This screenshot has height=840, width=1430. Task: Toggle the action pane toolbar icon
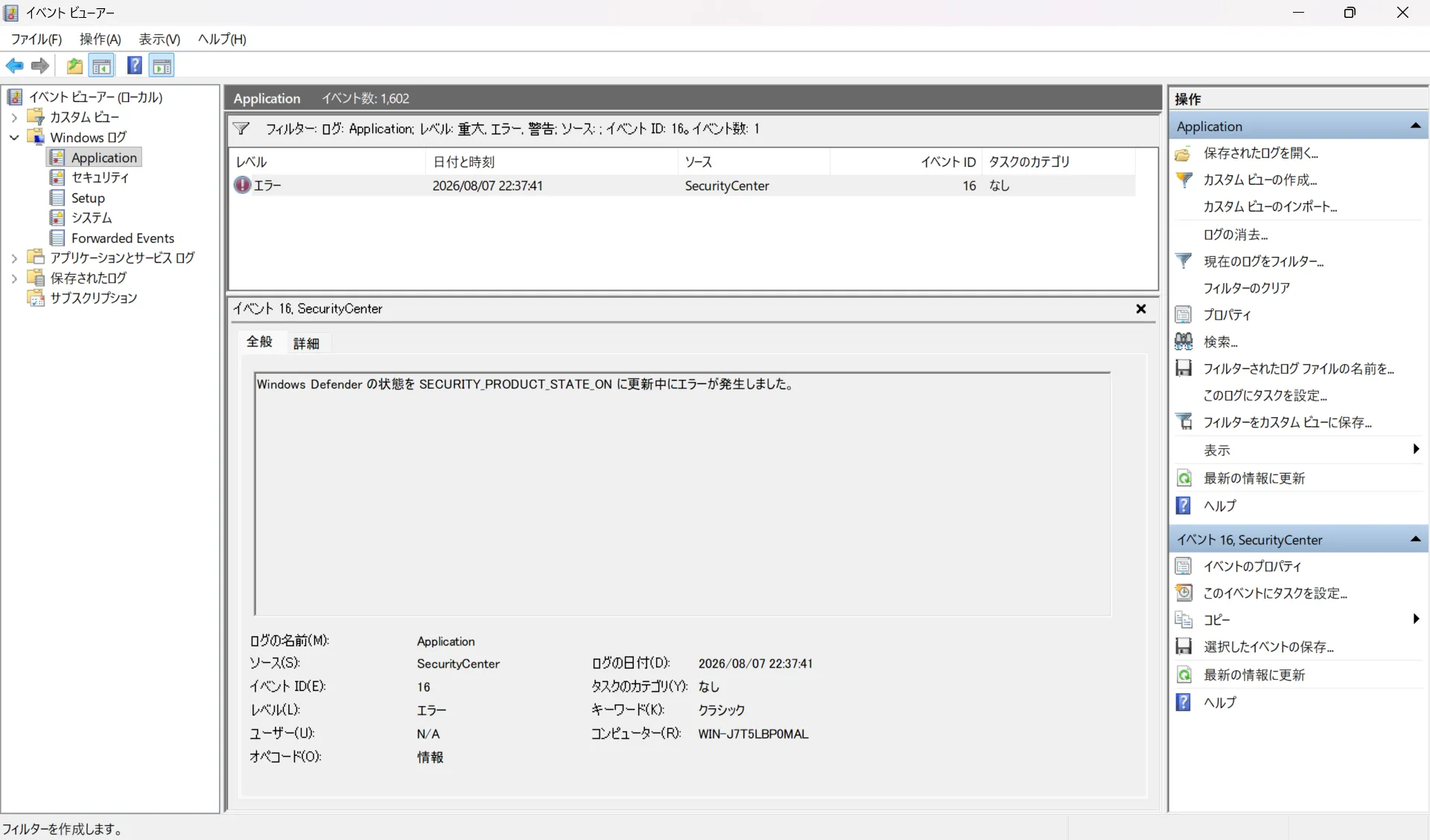point(162,66)
